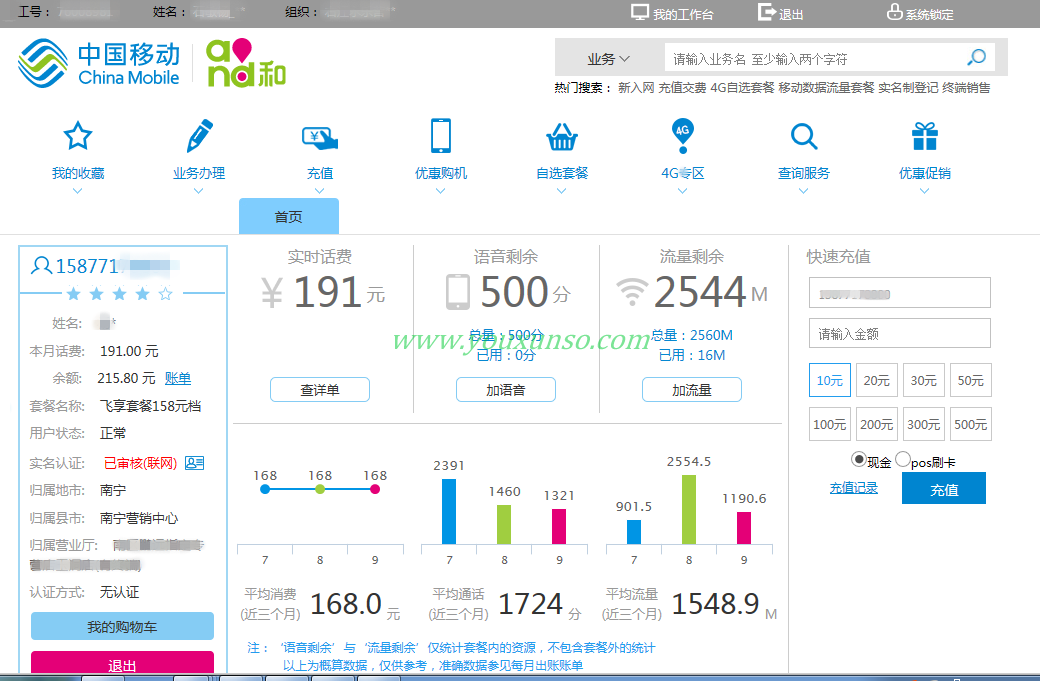Viewport: 1040px width, 681px height.
Task: Open 优惠购机 phone icon
Action: 440,136
